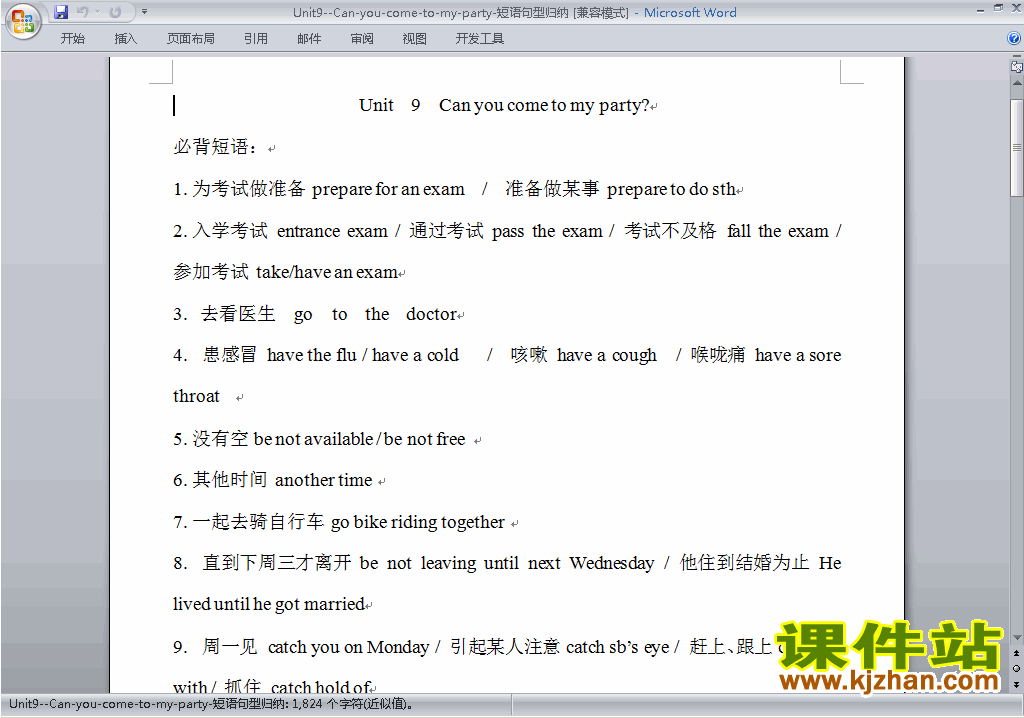Viewport: 1024px width, 718px height.
Task: Toggle the ruler icon above the scrollbar
Action: point(1016,67)
